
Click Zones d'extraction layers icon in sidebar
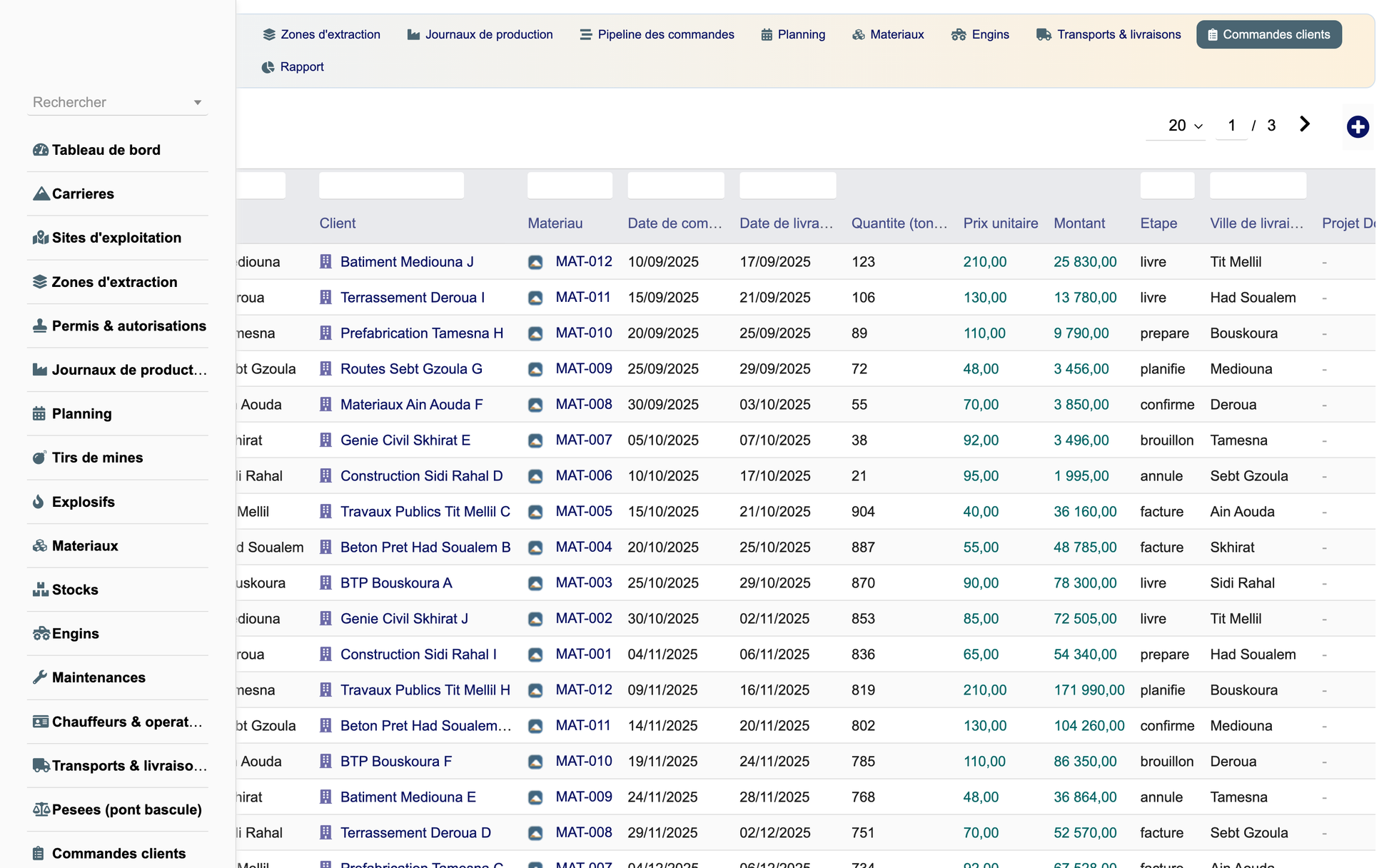40,282
